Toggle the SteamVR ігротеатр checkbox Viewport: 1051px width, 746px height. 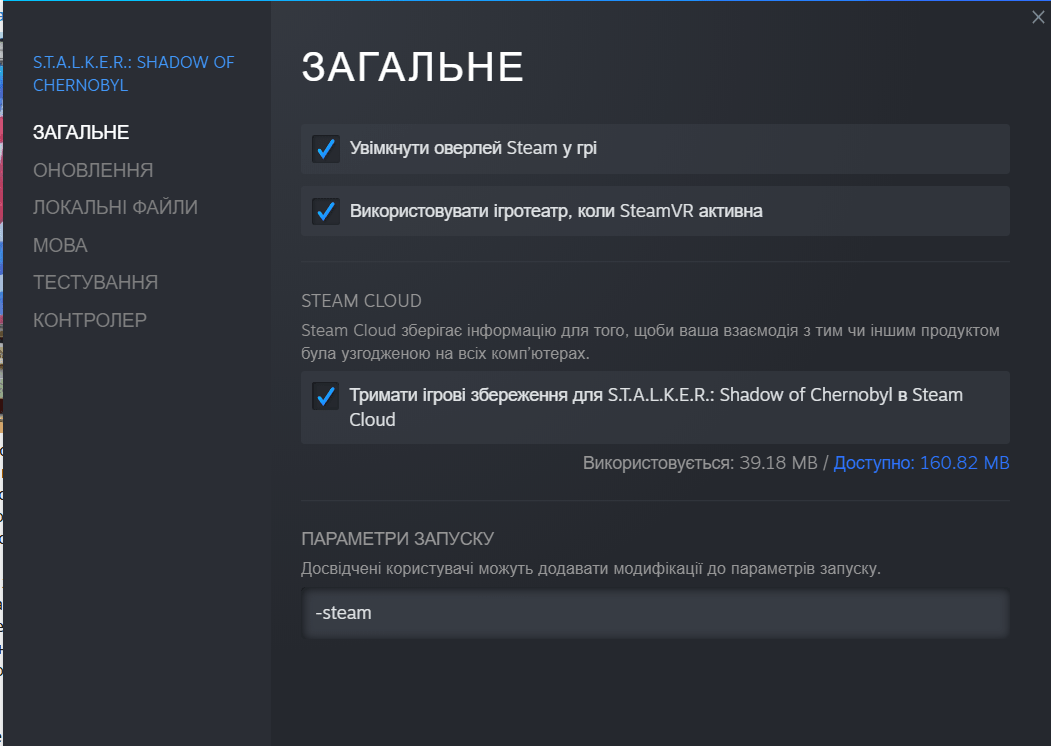tap(326, 211)
